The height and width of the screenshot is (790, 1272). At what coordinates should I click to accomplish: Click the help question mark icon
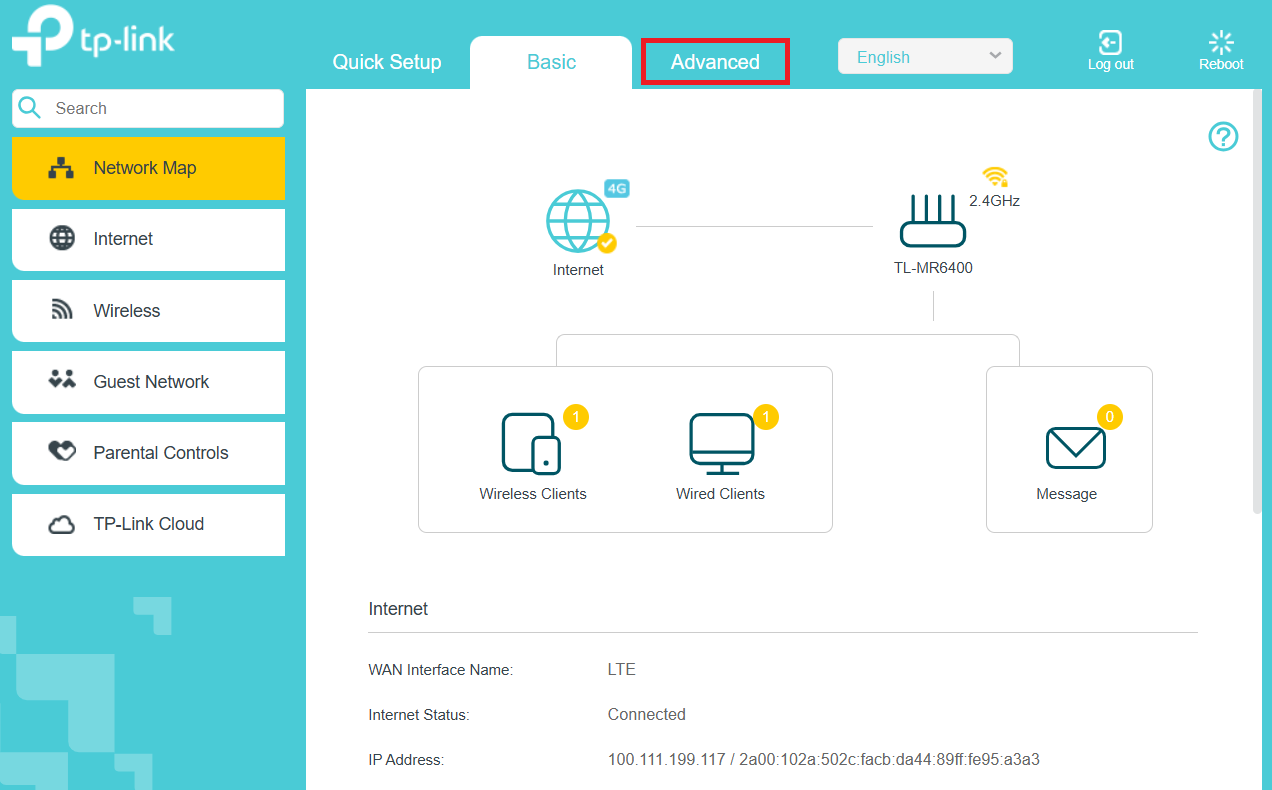click(1223, 137)
